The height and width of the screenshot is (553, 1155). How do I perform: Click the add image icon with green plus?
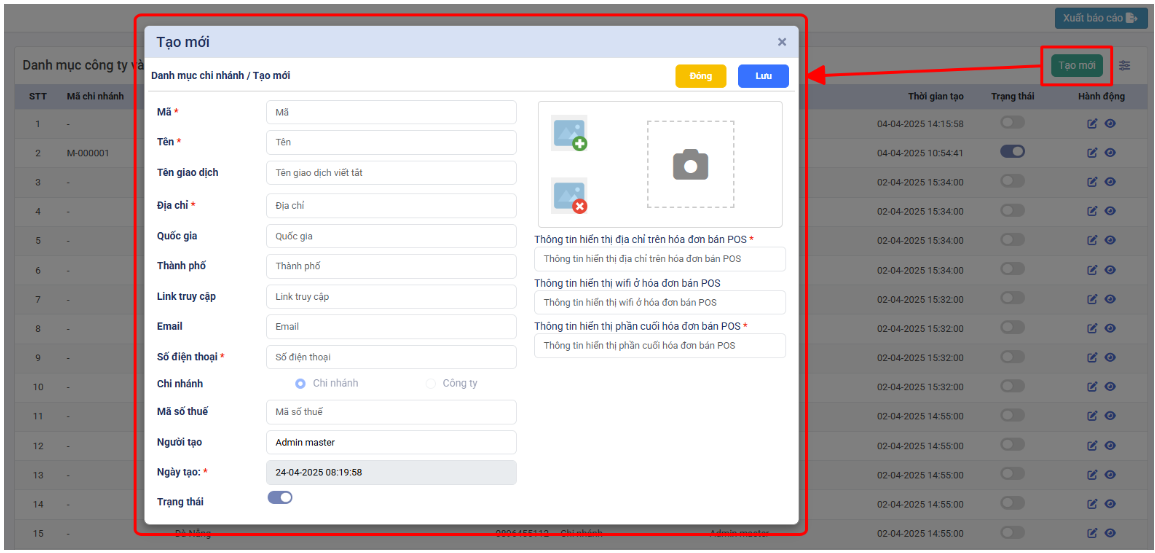pyautogui.click(x=569, y=134)
